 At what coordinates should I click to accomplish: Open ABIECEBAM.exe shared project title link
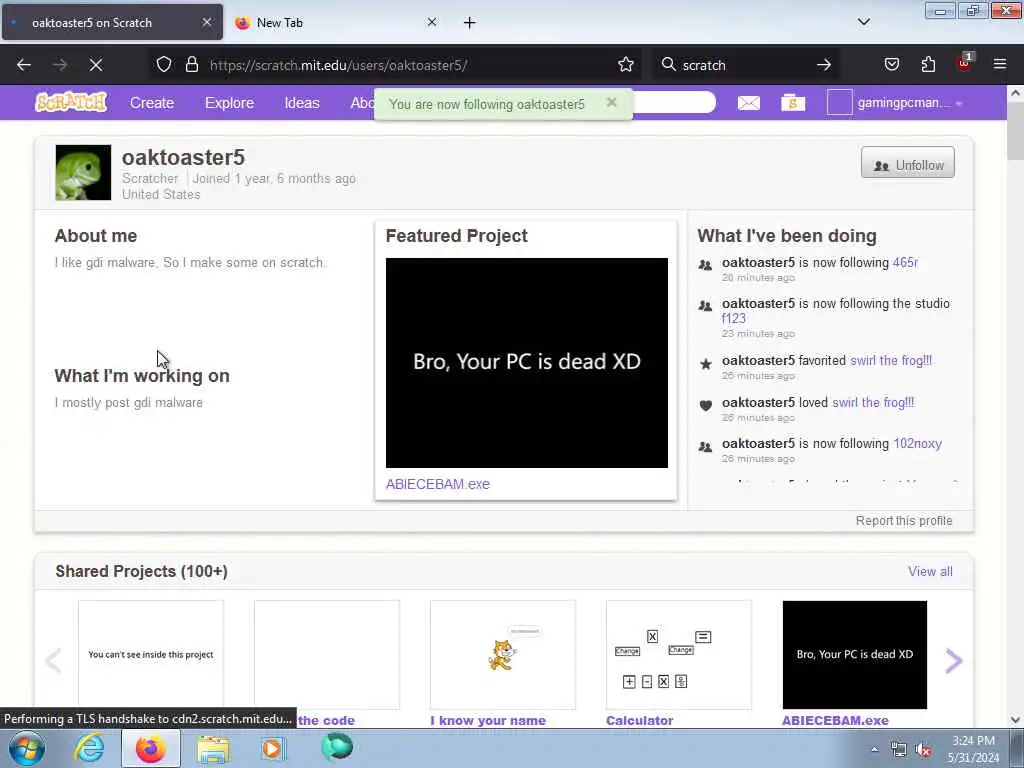835,720
